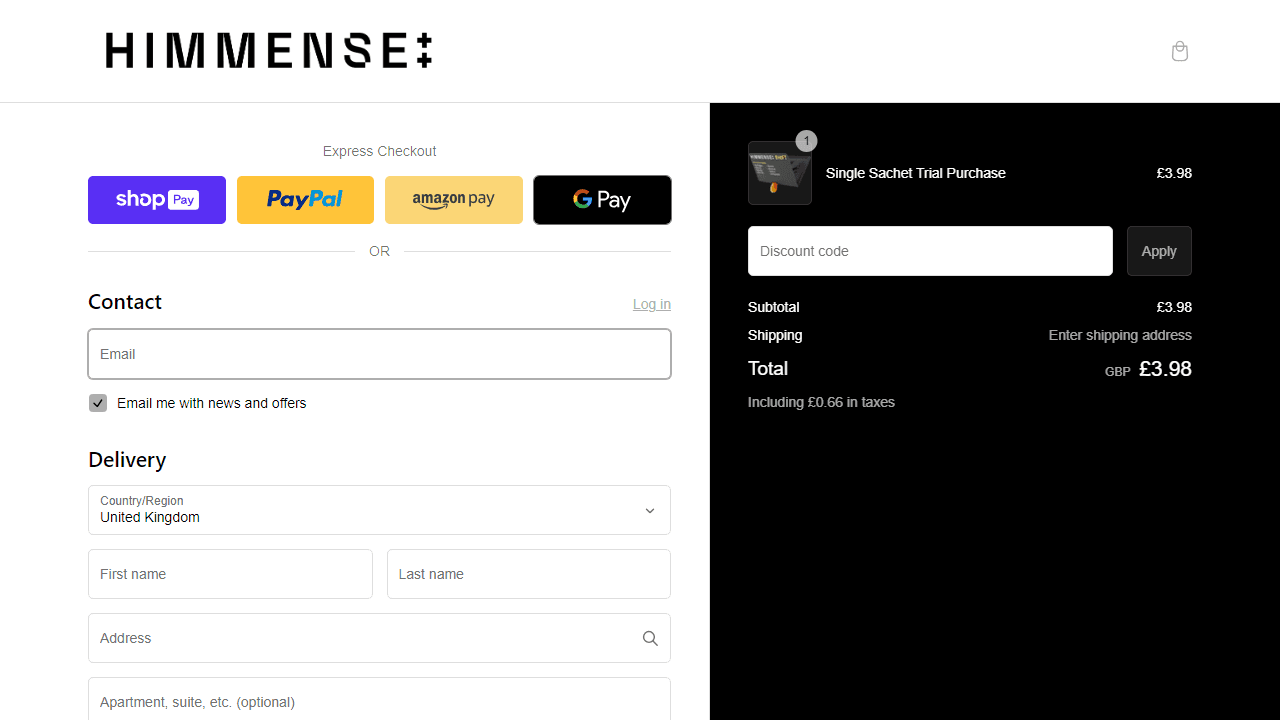Click the Total GBP £3.98 amount
1280x720 pixels.
click(1148, 369)
